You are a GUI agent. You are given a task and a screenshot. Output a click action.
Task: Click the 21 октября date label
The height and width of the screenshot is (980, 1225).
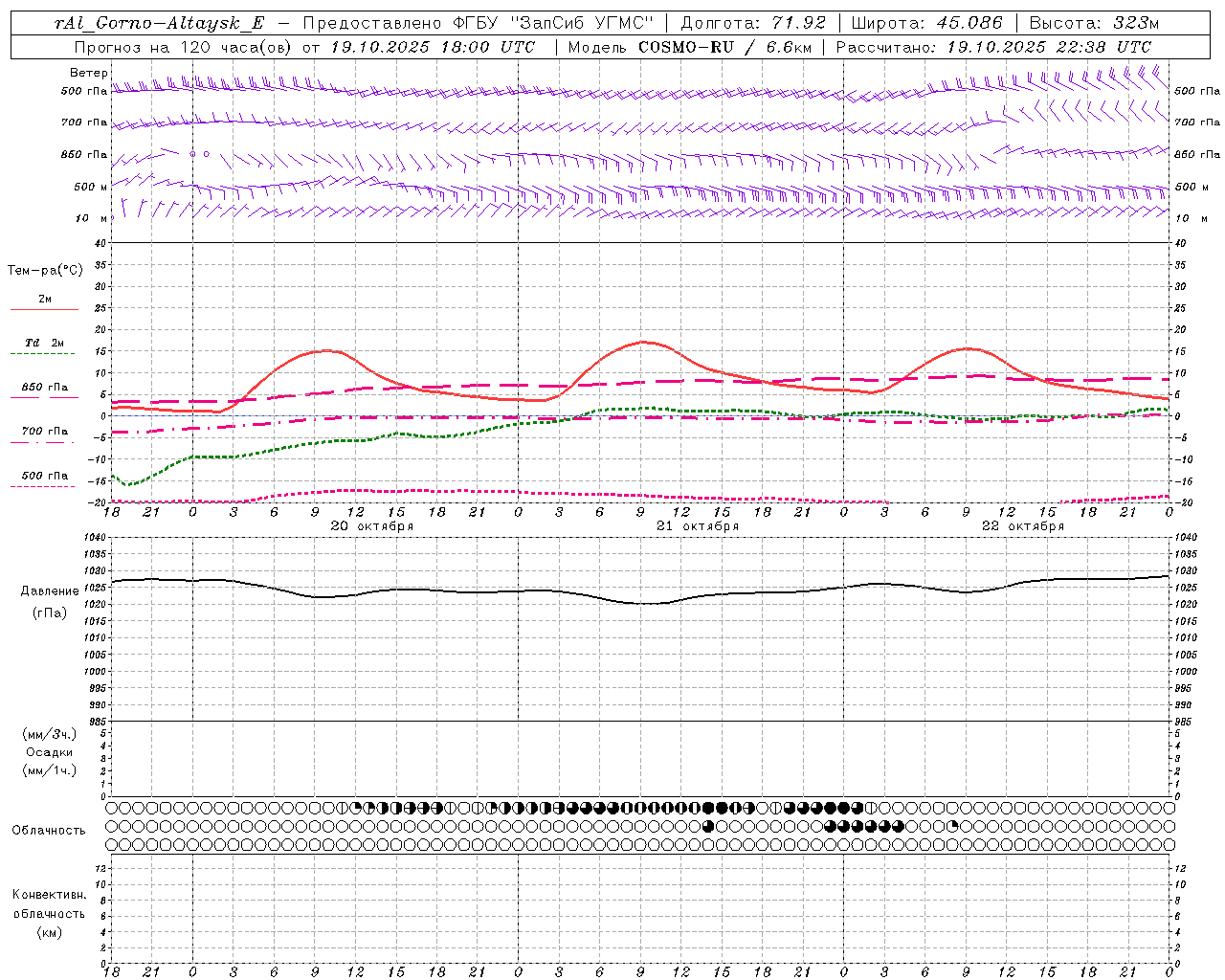(697, 526)
